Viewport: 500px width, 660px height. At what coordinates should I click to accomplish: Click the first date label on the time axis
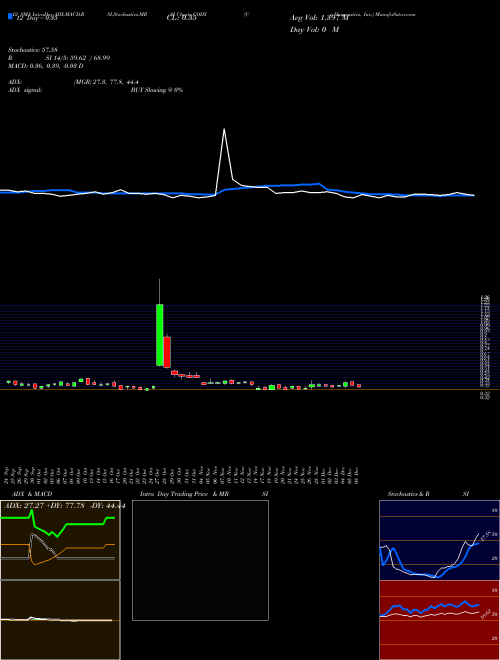coord(7,476)
